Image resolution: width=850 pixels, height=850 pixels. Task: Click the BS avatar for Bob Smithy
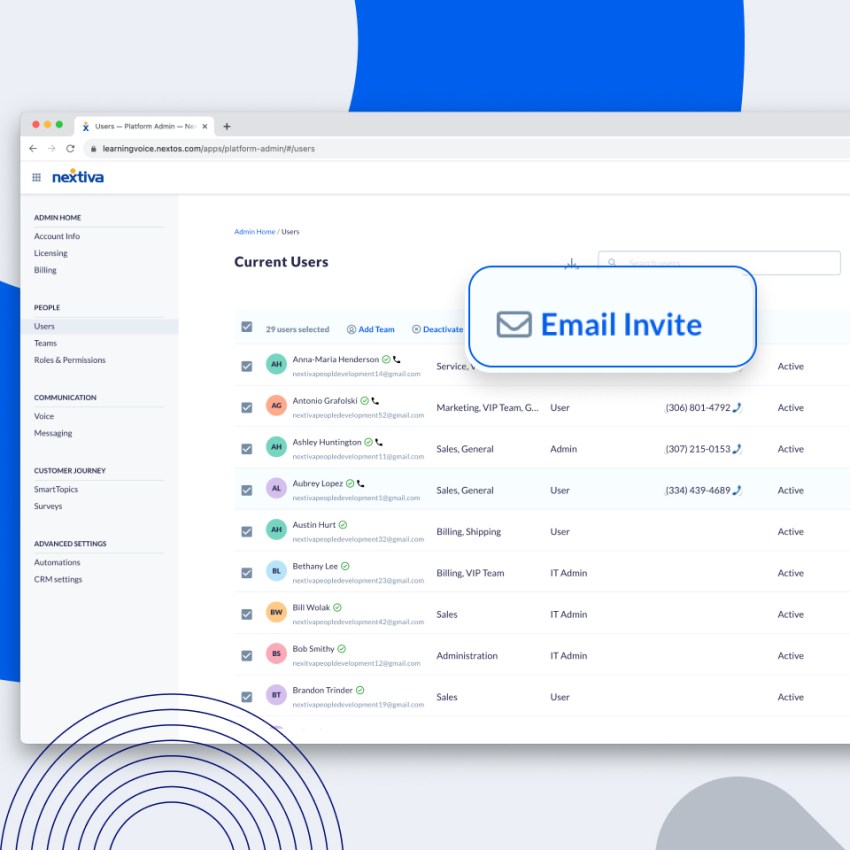[276, 653]
